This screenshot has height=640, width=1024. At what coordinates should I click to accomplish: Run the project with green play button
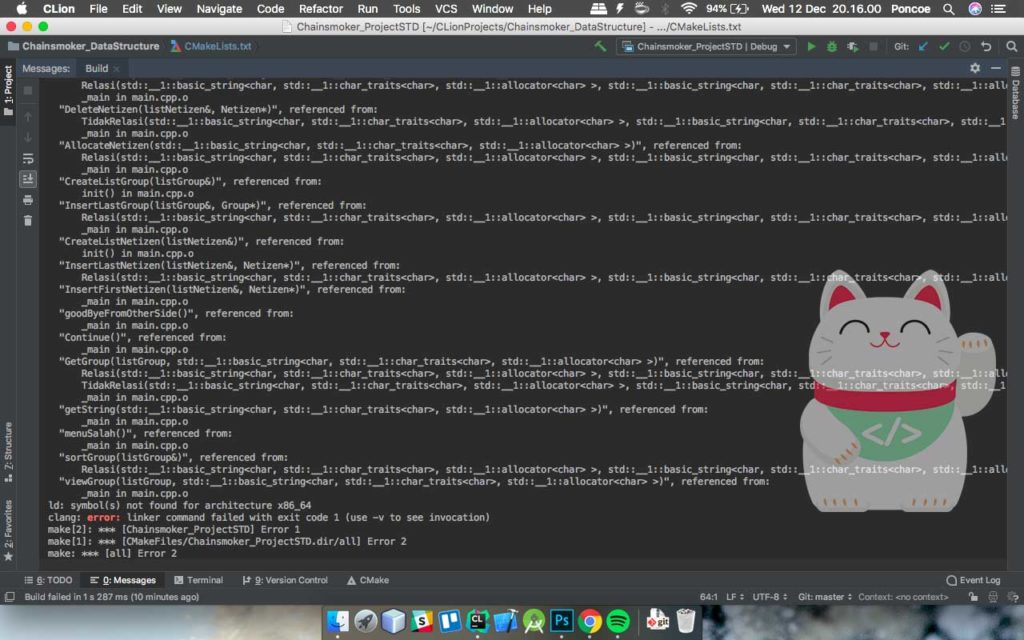[x=811, y=46]
